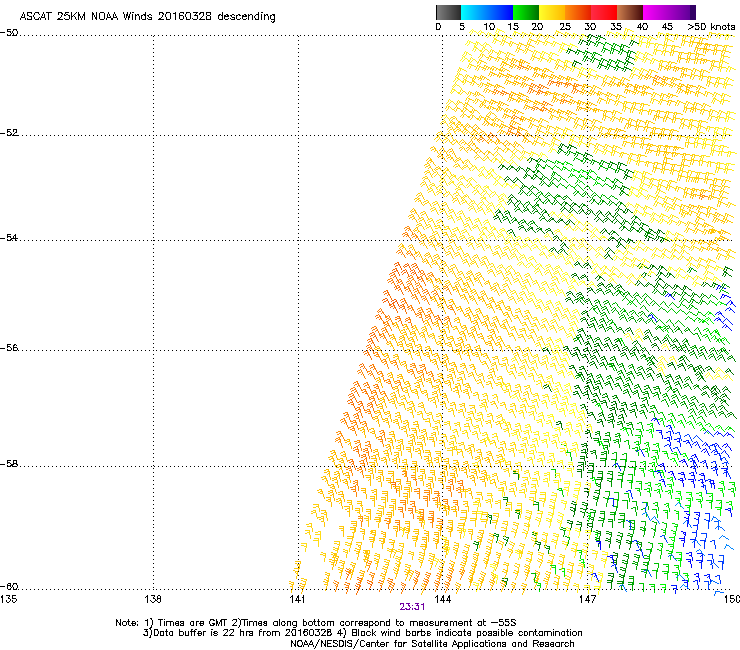The image size is (740, 650).
Task: Click the yellow 20-25 knots legend swatch
Action: (x=552, y=12)
